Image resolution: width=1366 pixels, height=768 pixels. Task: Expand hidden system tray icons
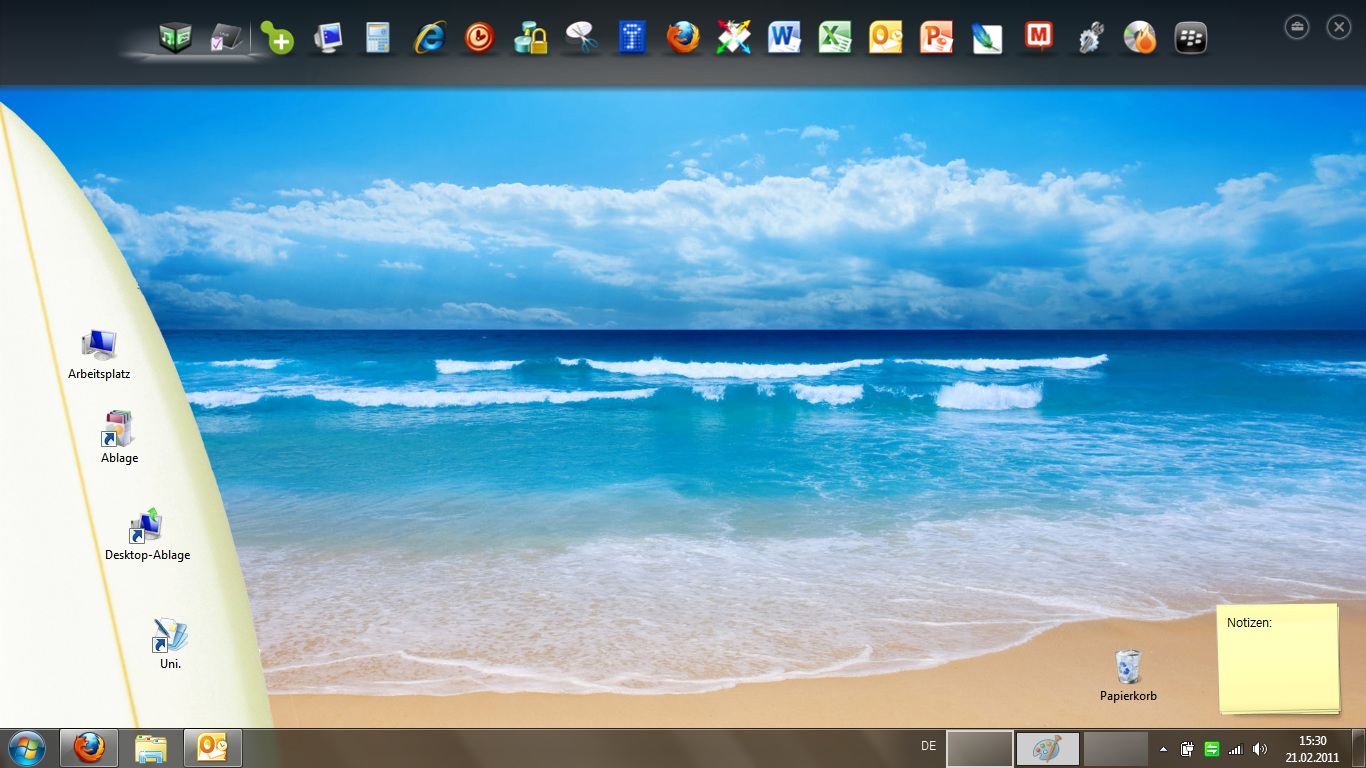point(1163,747)
